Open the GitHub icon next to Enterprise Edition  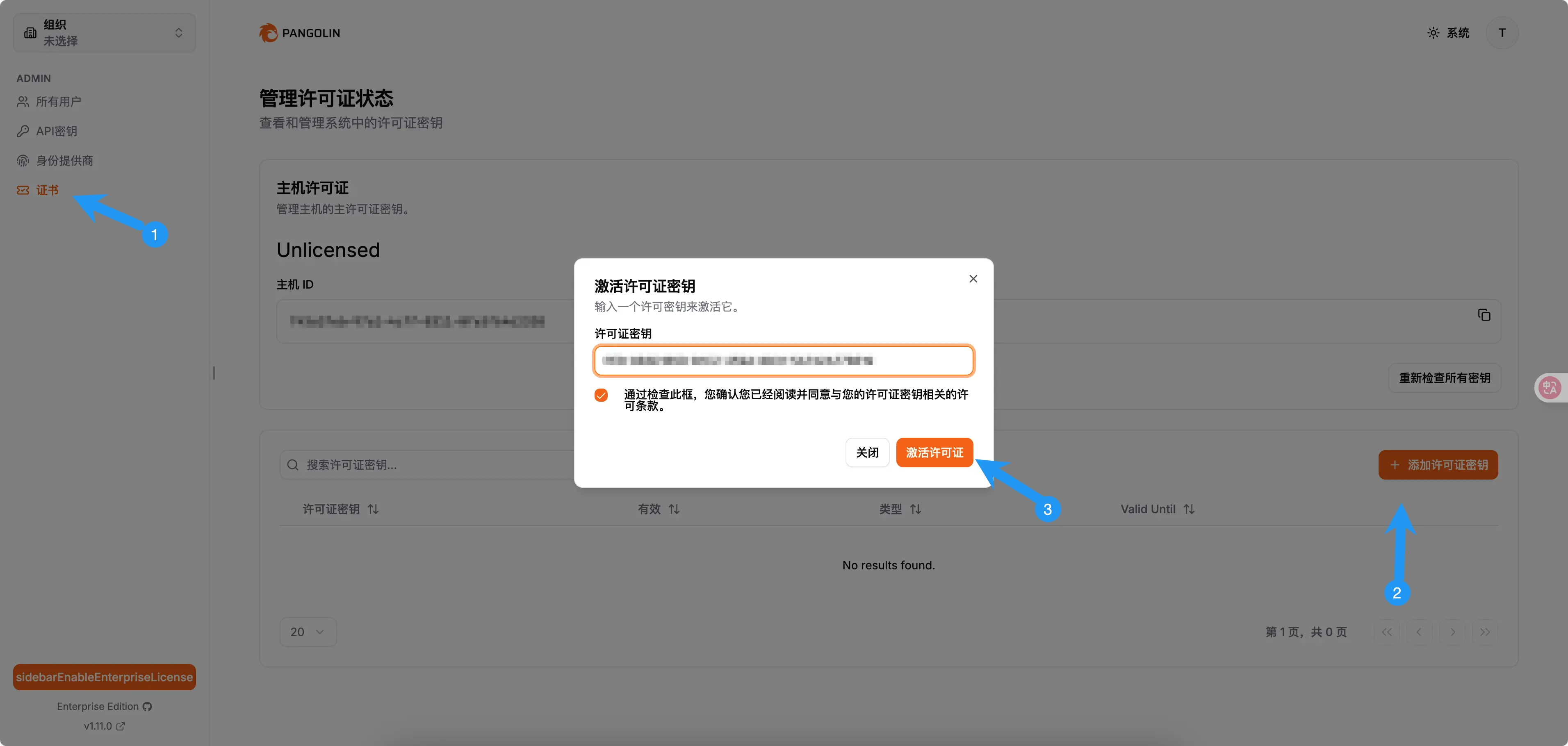147,707
